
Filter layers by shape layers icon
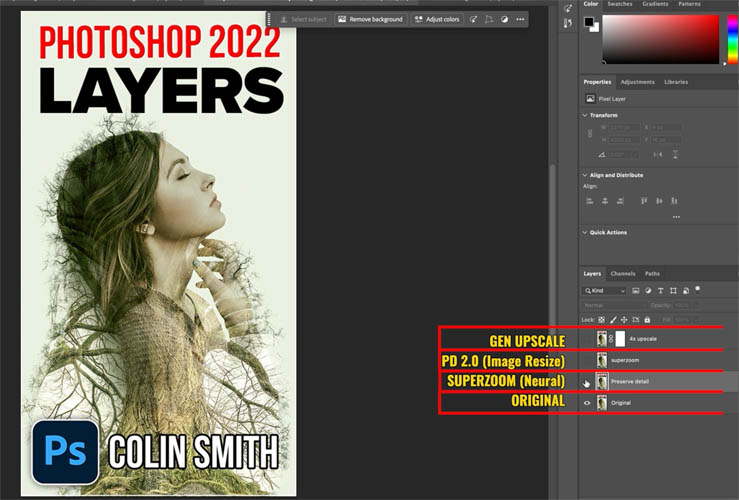click(x=673, y=291)
